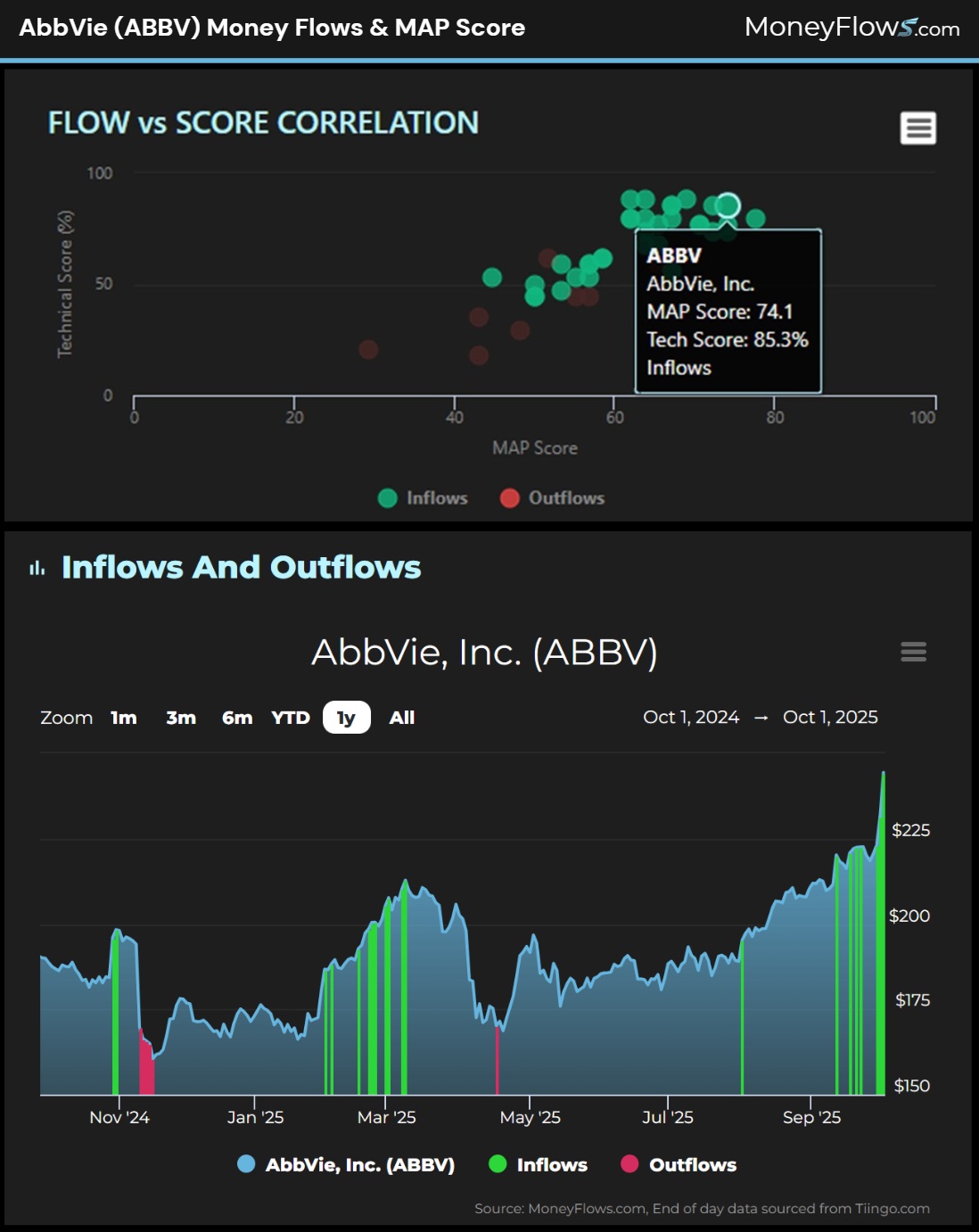Toggle green Inflows legend in price chart
The width and height of the screenshot is (979, 1232).
[539, 1164]
